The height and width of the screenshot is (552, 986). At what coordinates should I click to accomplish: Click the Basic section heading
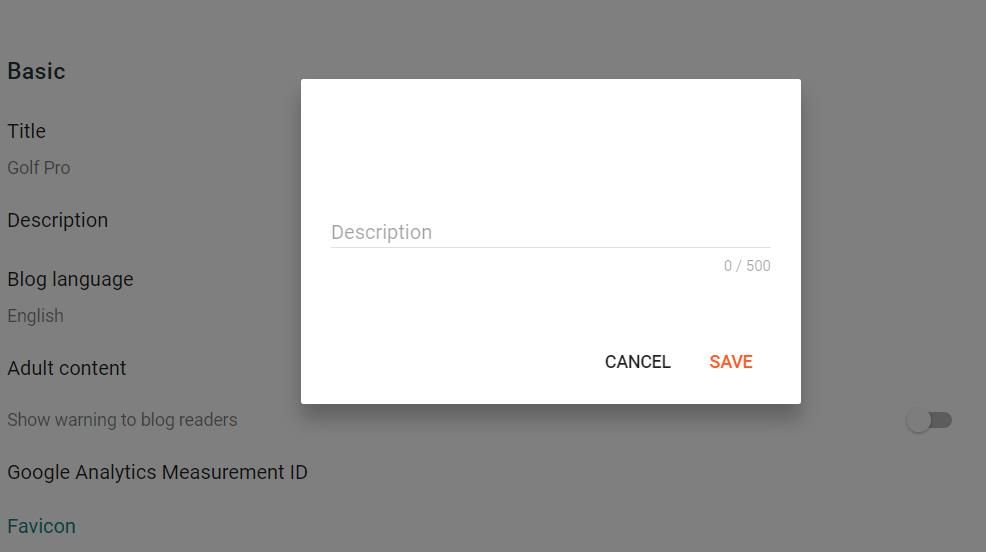point(36,71)
